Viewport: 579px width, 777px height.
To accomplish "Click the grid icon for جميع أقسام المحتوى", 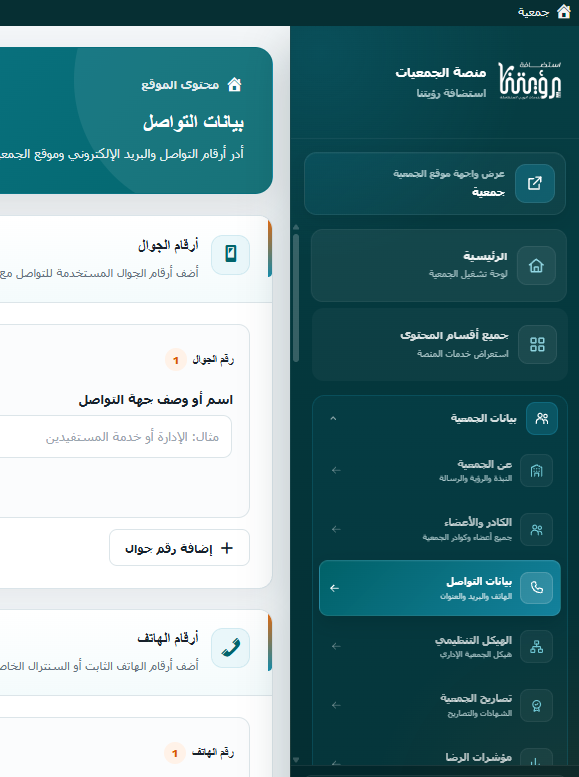I will tap(537, 344).
